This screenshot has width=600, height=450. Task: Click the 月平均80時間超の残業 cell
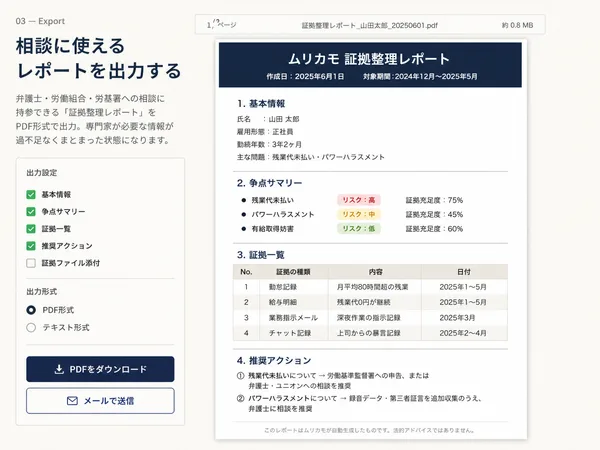(373, 287)
